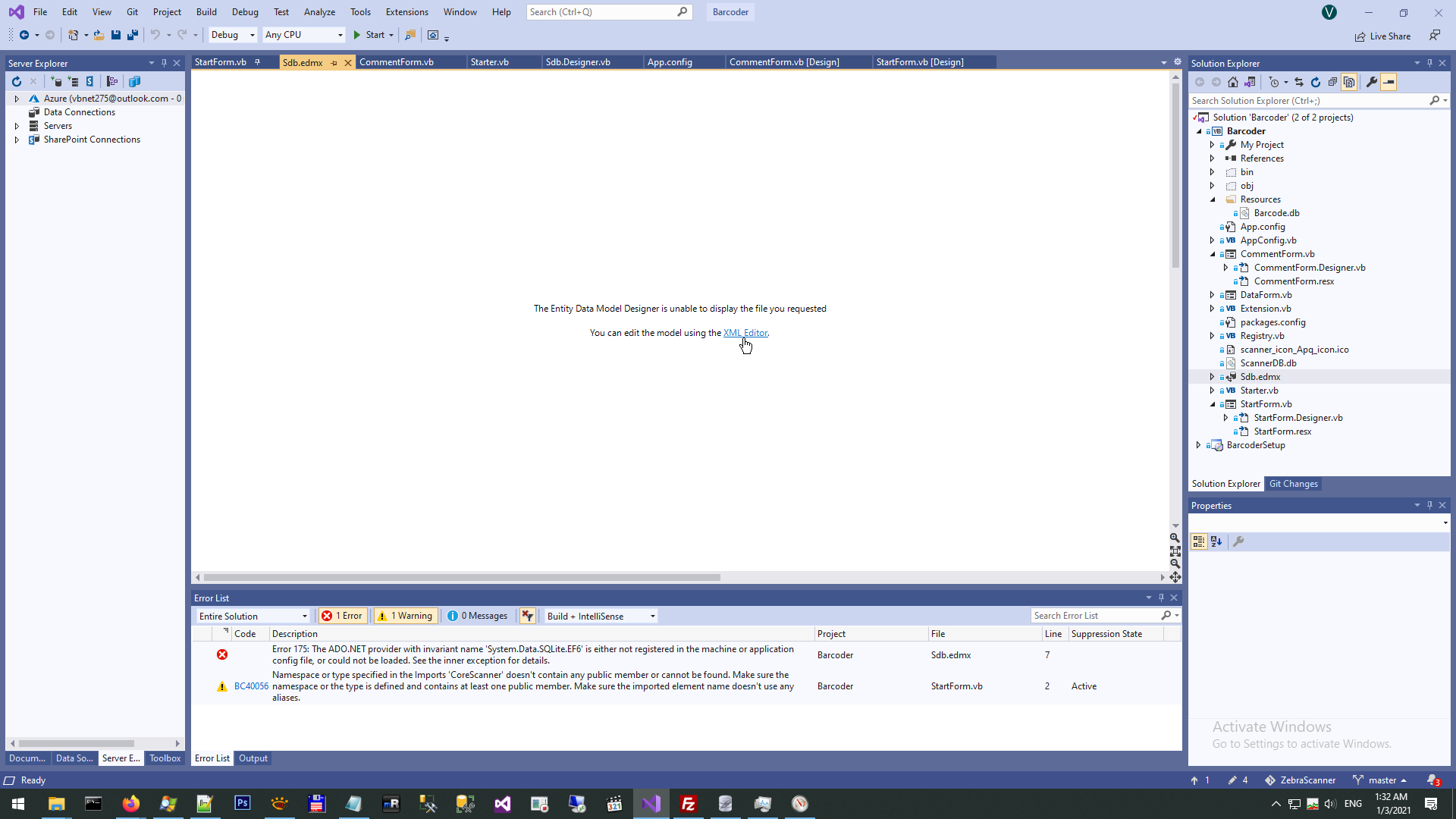Viewport: 1456px width, 819px height.
Task: Click the Search Error List field
Action: coord(1096,616)
